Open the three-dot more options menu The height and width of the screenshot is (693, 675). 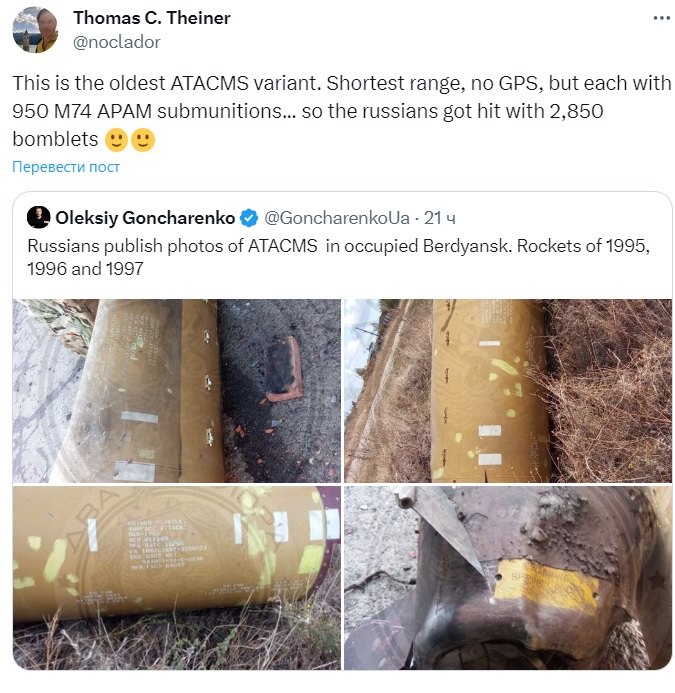tap(661, 18)
